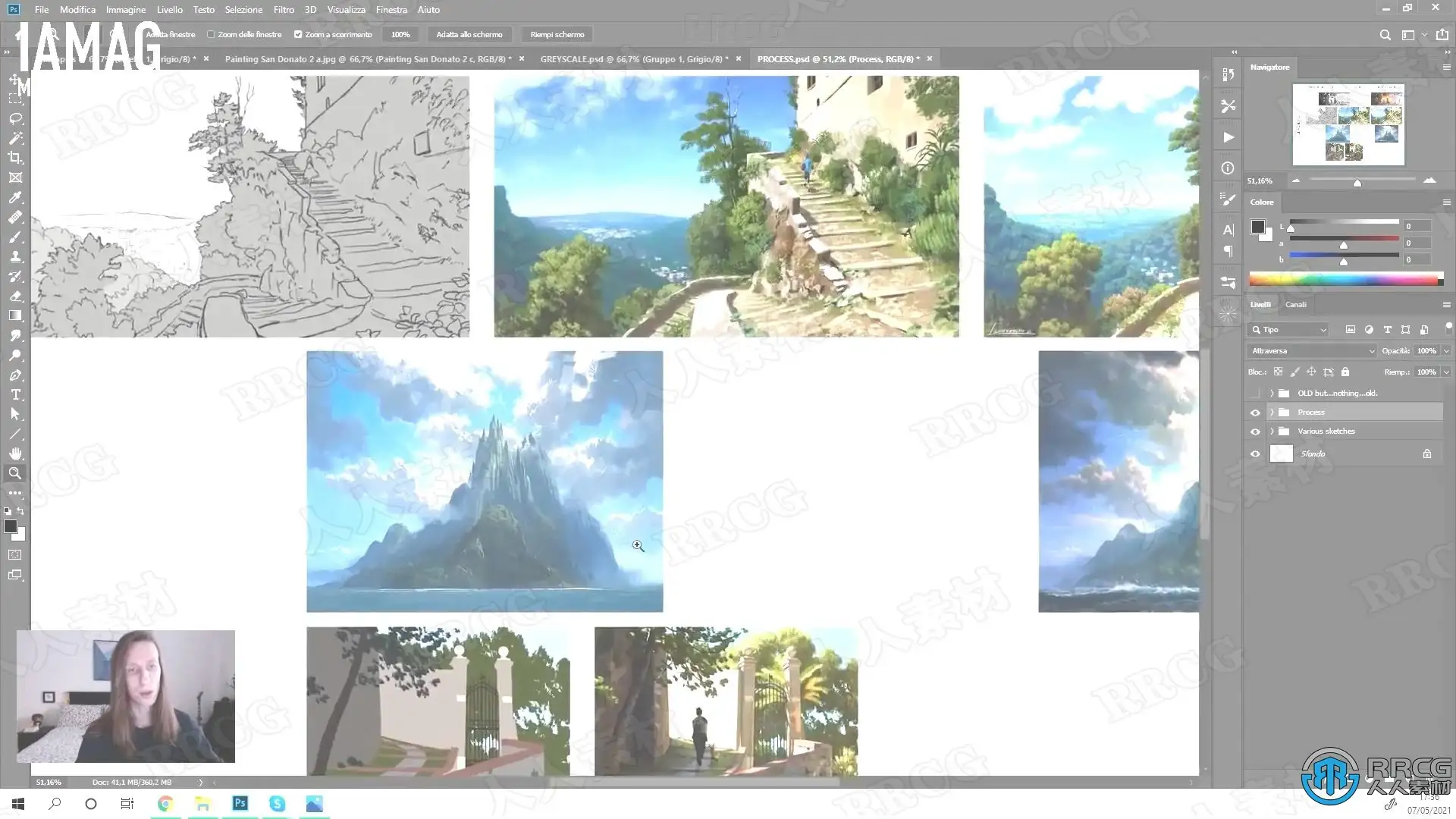Image resolution: width=1456 pixels, height=819 pixels.
Task: Select the Hand tool
Action: pyautogui.click(x=15, y=453)
